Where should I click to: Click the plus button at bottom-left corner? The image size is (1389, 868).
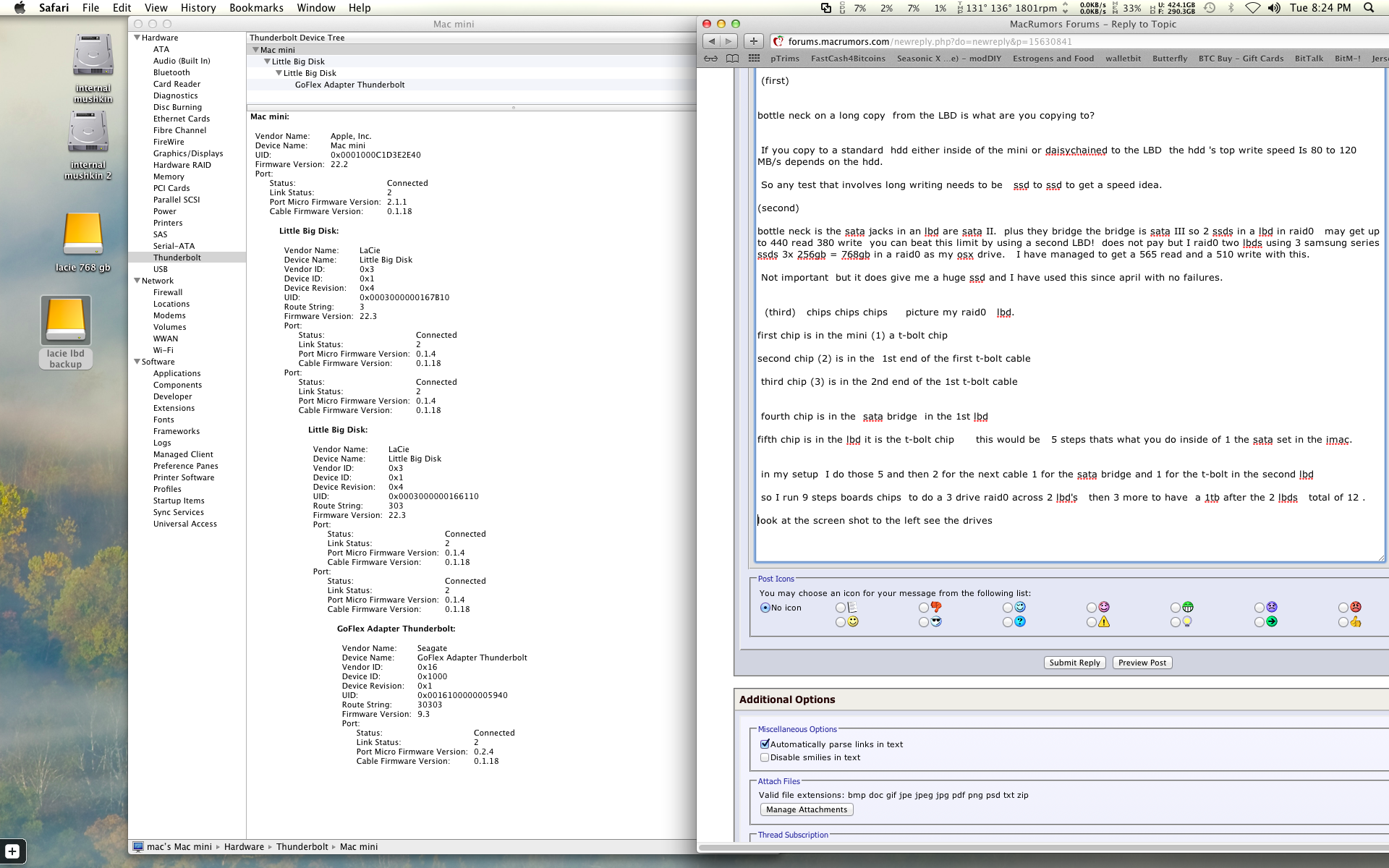pos(12,851)
